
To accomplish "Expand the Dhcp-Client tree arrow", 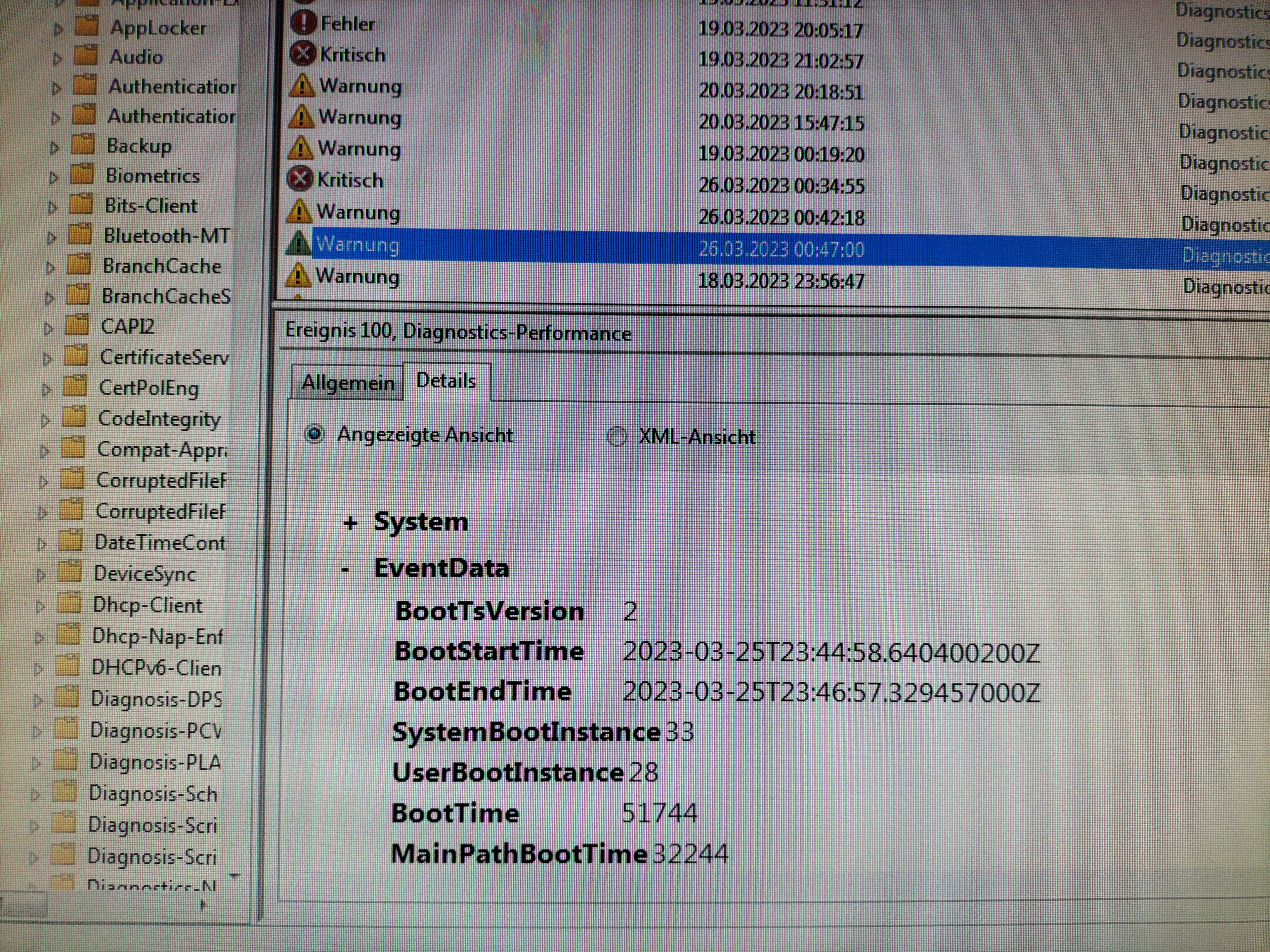I will pos(40,606).
